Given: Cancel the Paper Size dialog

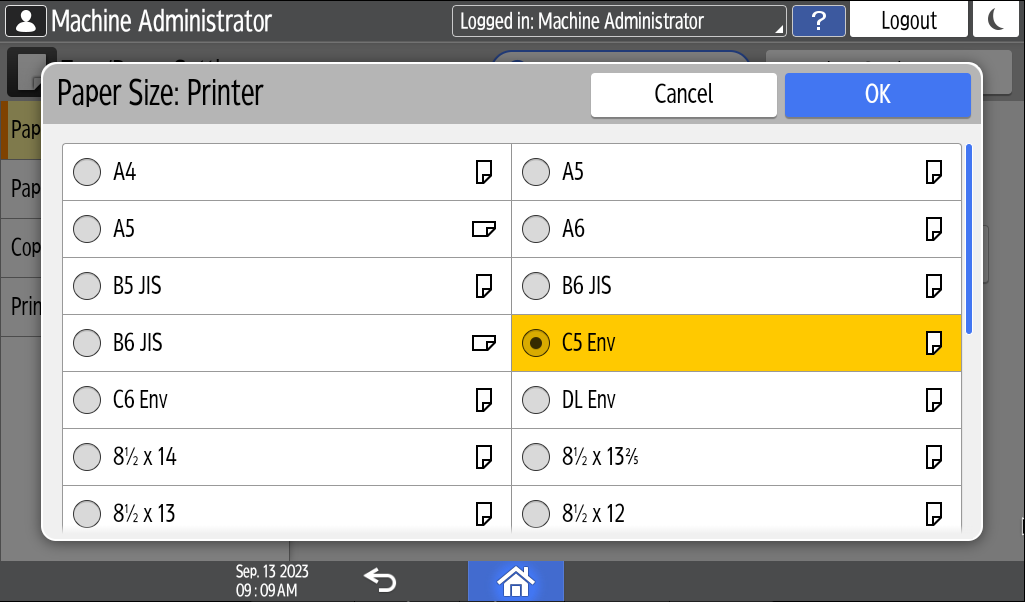Looking at the screenshot, I should (x=683, y=94).
